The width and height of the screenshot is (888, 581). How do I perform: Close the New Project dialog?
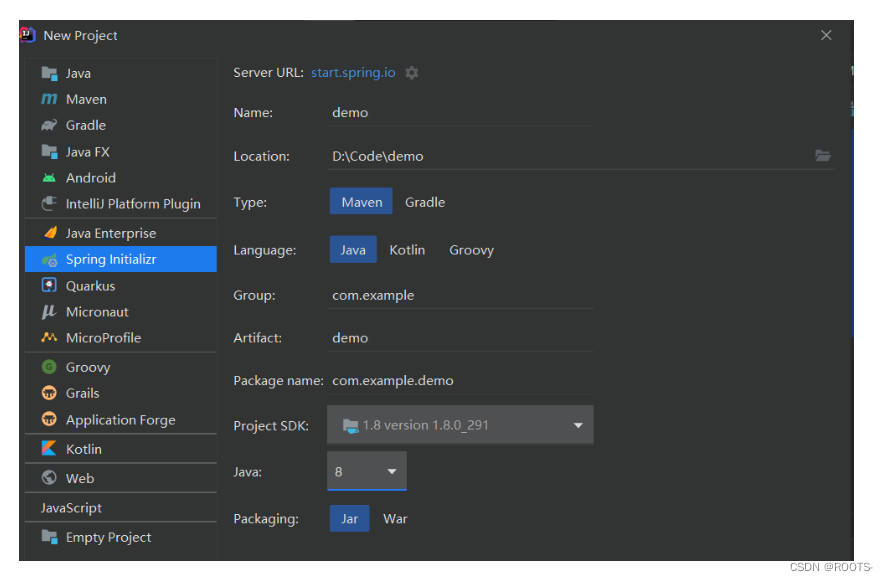826,35
